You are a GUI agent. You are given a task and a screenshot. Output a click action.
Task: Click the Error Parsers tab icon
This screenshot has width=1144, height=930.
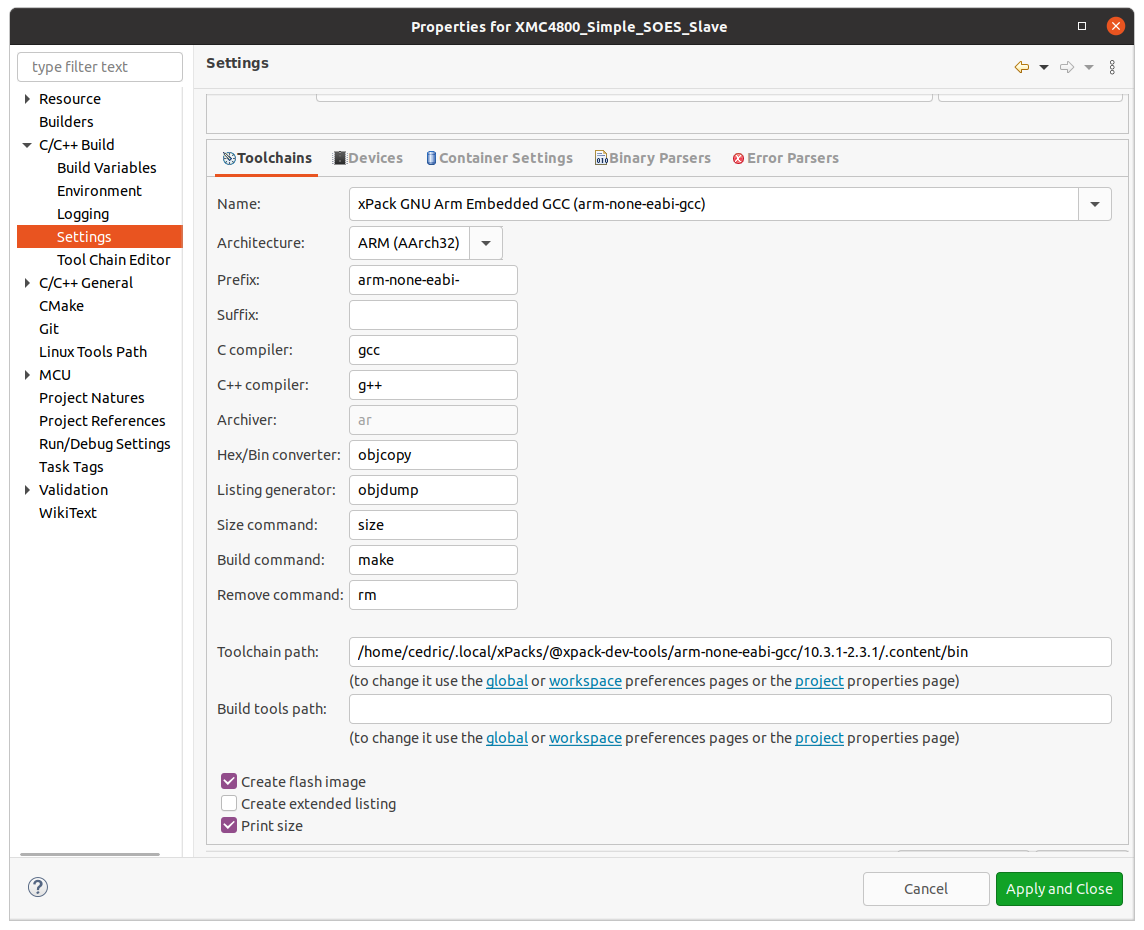point(738,157)
